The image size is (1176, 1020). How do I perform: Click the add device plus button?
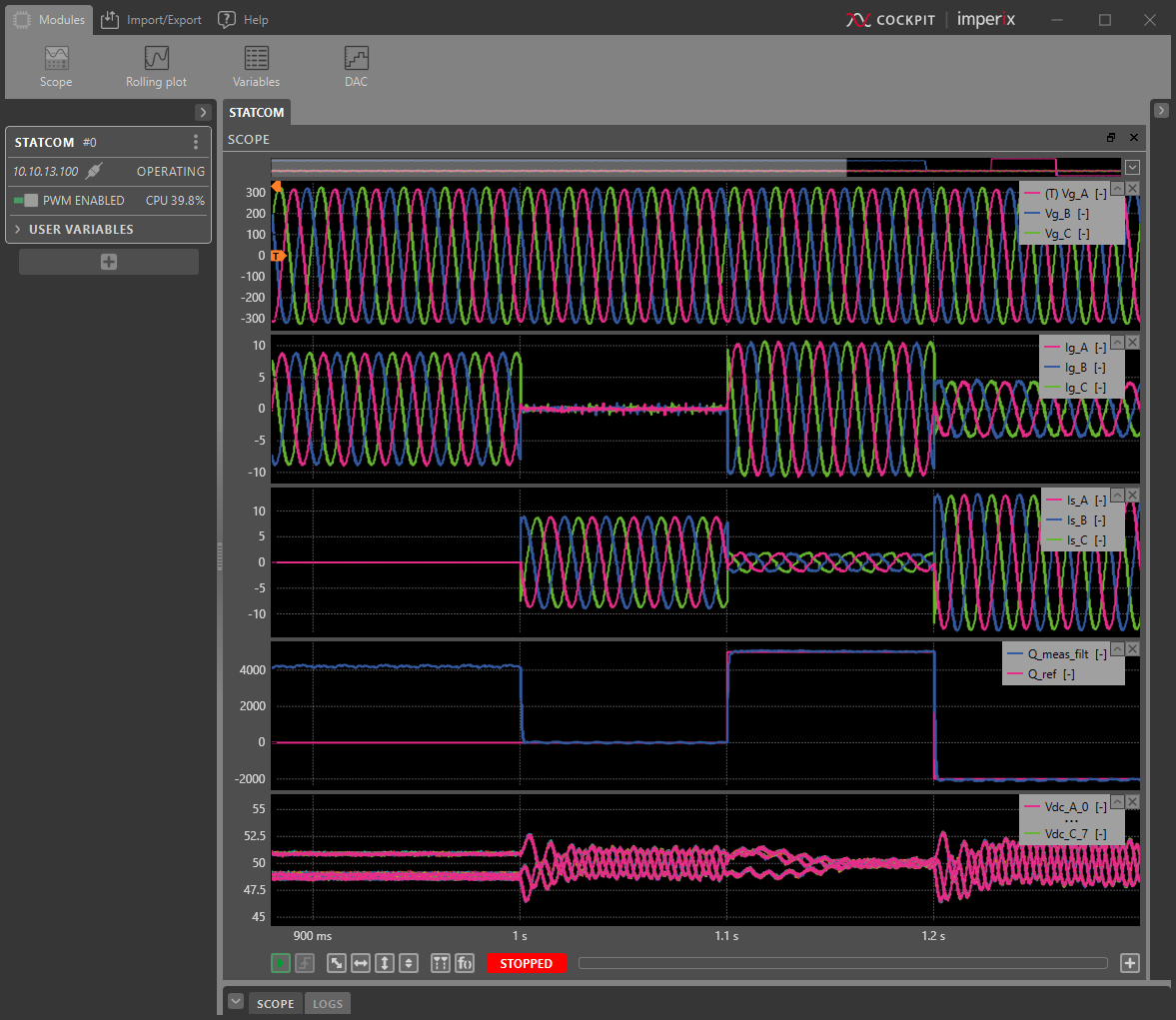tap(109, 262)
